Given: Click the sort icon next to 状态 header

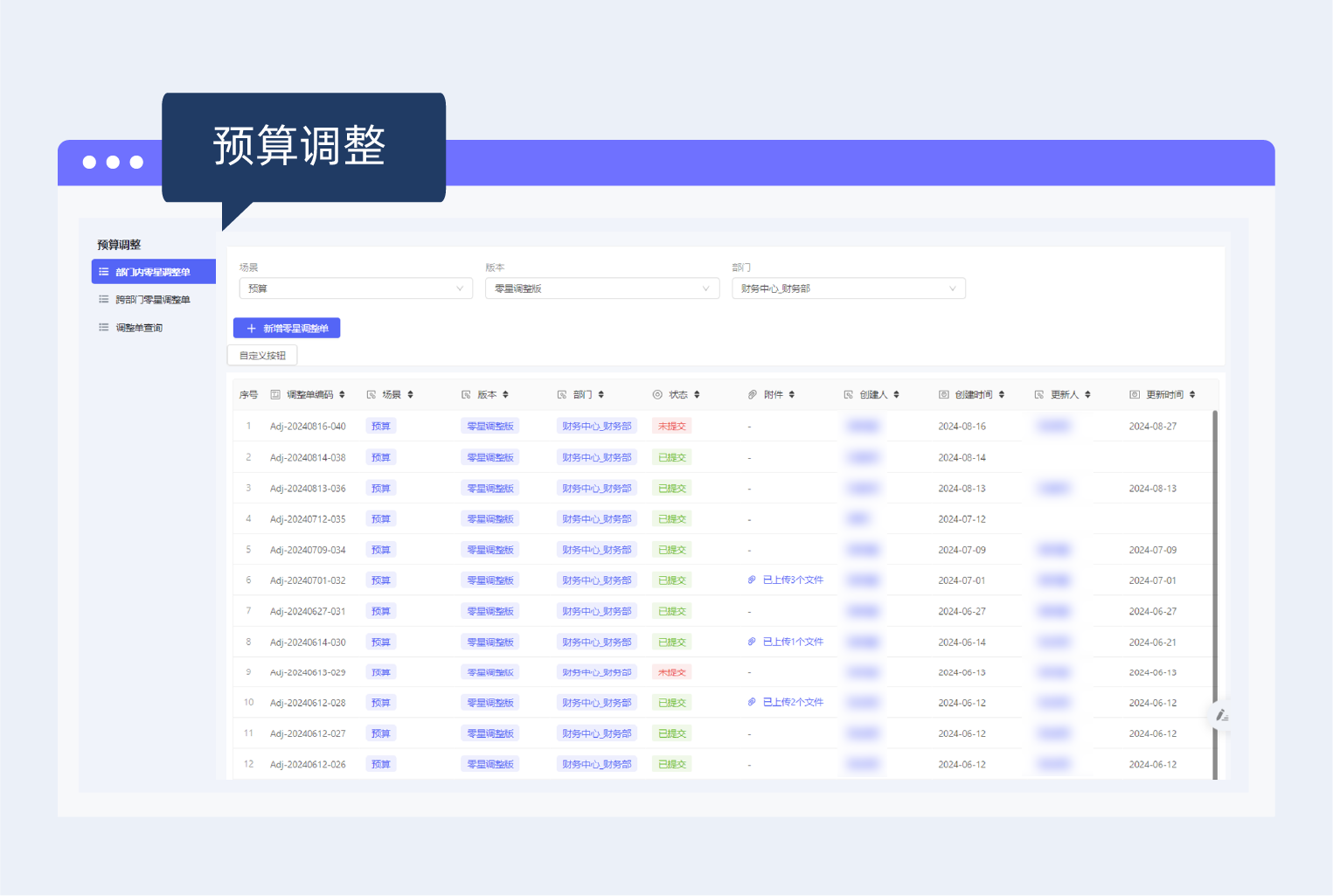Looking at the screenshot, I should coord(697,395).
